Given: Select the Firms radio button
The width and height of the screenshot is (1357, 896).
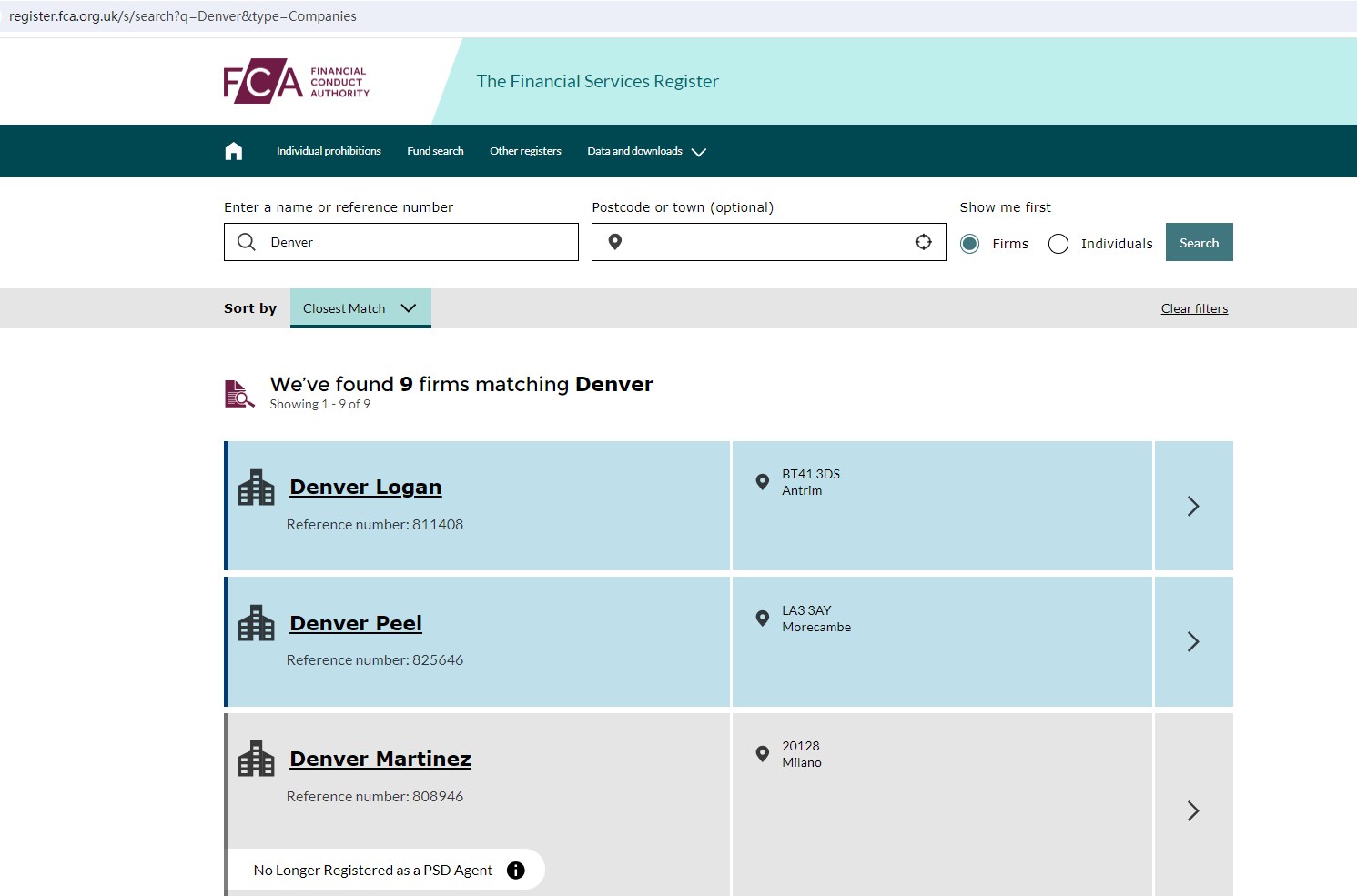Looking at the screenshot, I should coord(970,244).
